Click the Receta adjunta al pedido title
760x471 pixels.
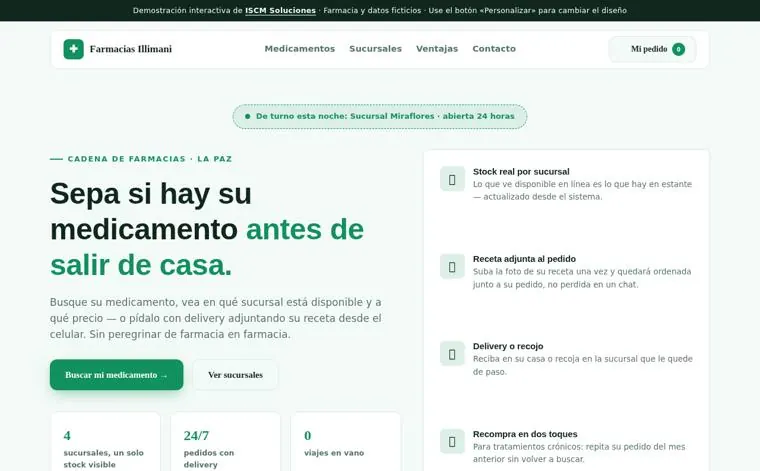coord(524,259)
